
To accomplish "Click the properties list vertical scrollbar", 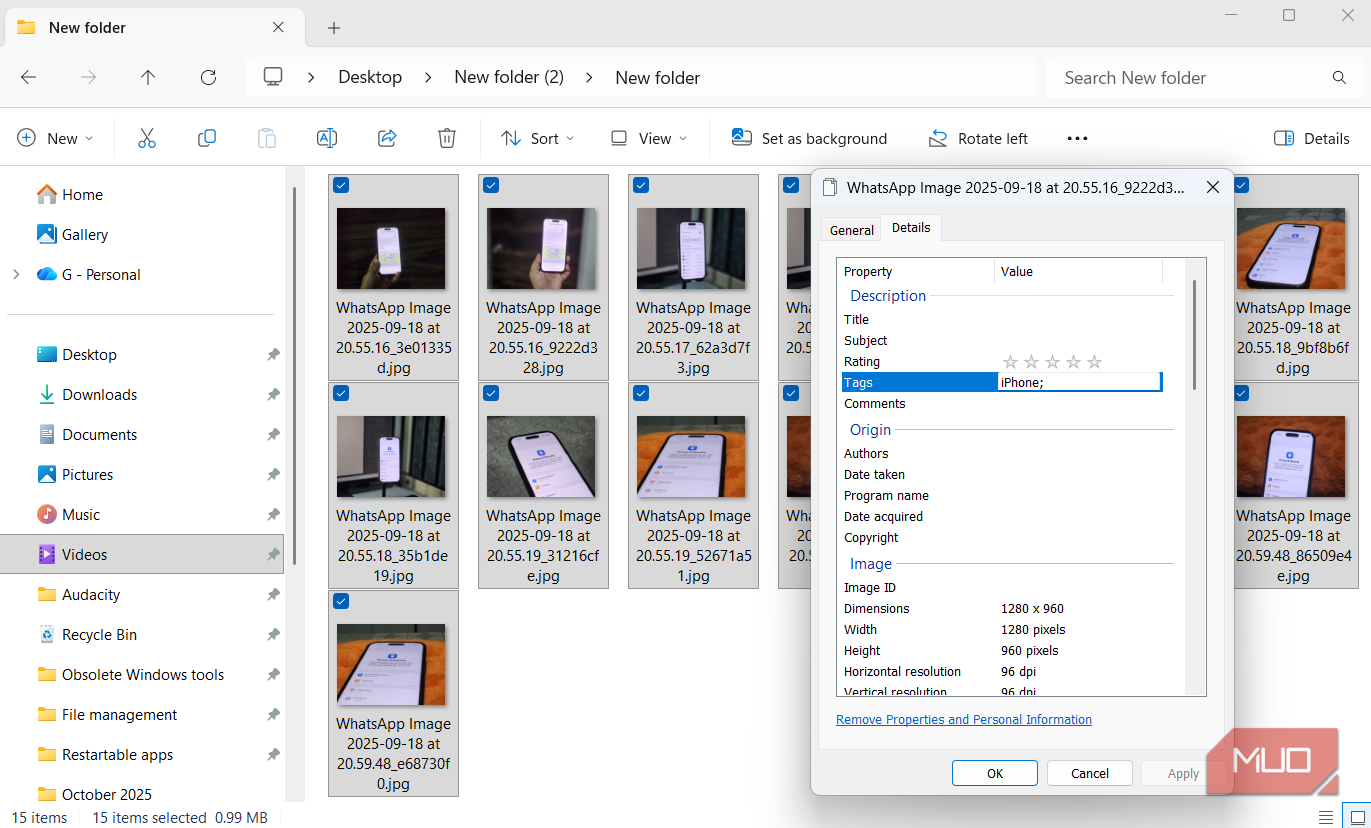I will 1194,335.
